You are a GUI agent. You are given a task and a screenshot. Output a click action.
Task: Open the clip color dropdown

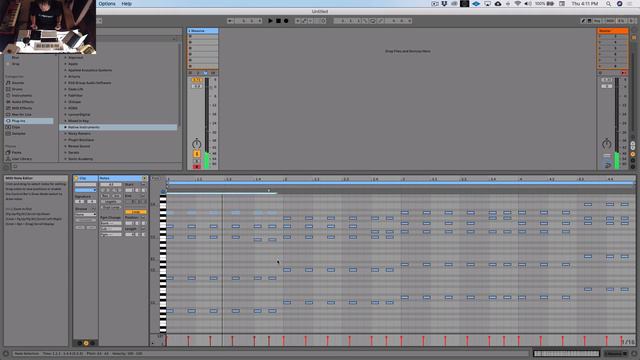coord(86,190)
